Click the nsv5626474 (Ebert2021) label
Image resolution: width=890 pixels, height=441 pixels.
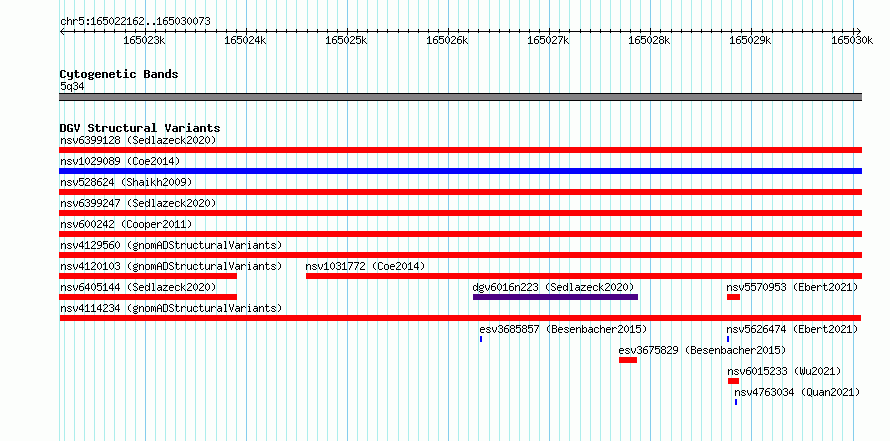coord(792,329)
